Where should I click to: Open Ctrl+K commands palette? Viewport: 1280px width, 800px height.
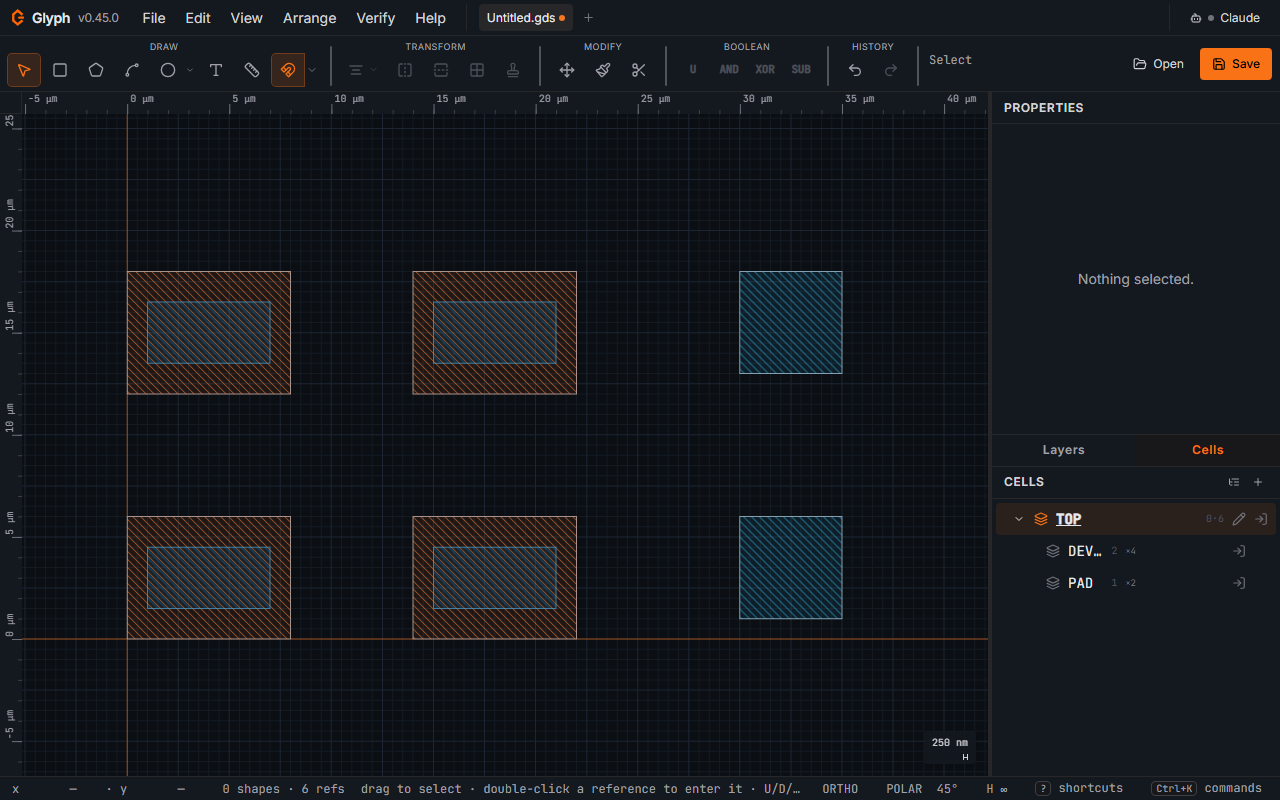coord(1207,789)
